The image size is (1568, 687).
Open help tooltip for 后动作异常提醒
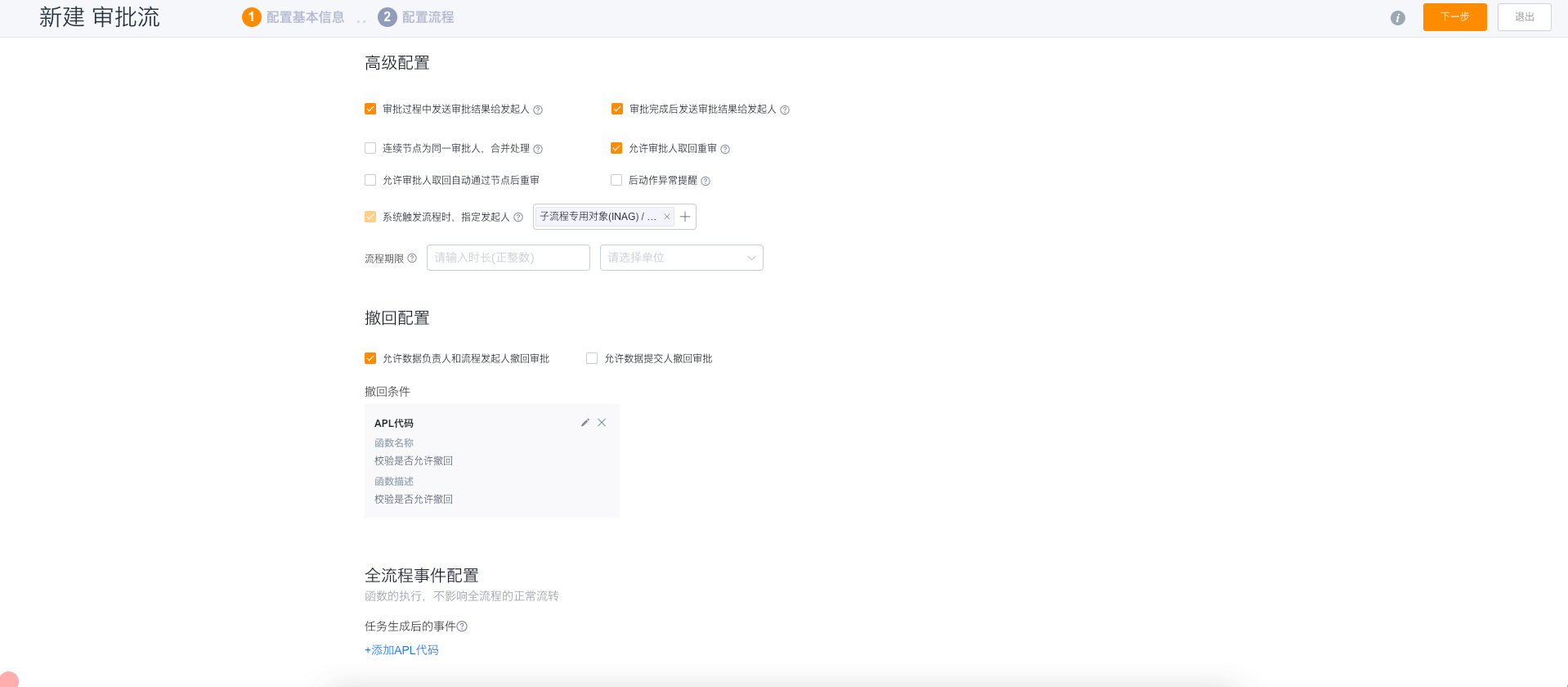[x=706, y=181]
